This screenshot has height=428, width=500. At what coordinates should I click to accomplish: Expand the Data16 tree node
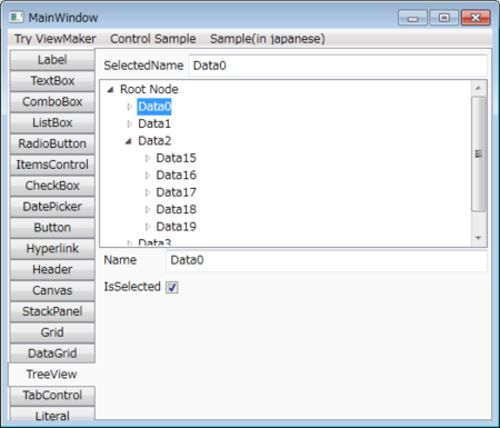[148, 175]
